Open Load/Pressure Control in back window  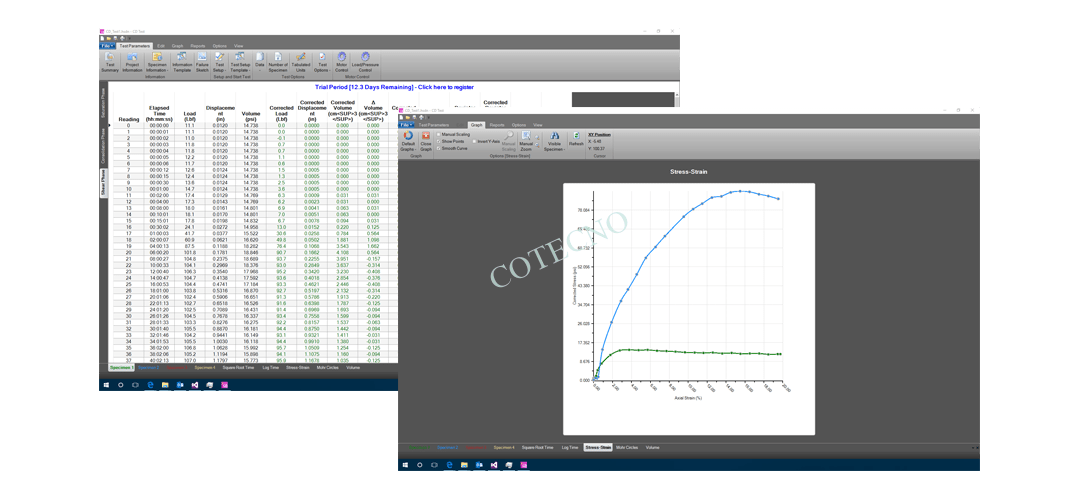click(365, 62)
